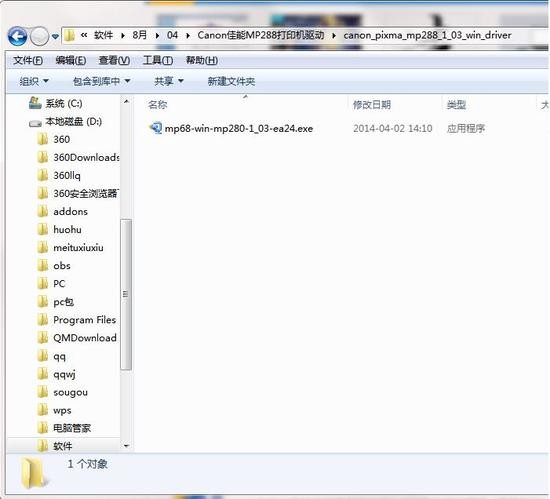Click the date 2014-04-02 14:10 cell
The height and width of the screenshot is (499, 550).
coord(393,129)
